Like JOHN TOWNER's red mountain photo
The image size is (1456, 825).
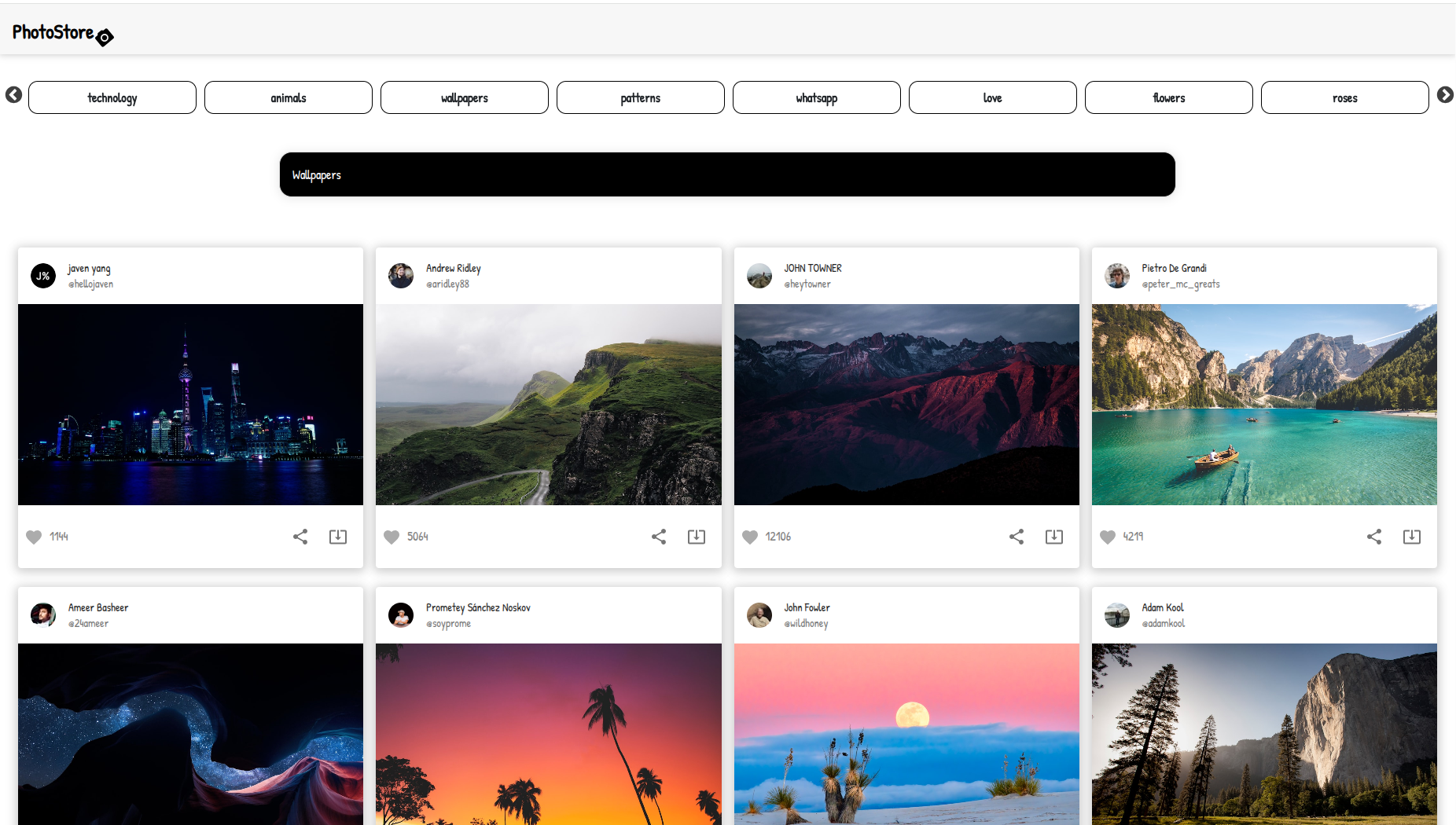click(750, 537)
